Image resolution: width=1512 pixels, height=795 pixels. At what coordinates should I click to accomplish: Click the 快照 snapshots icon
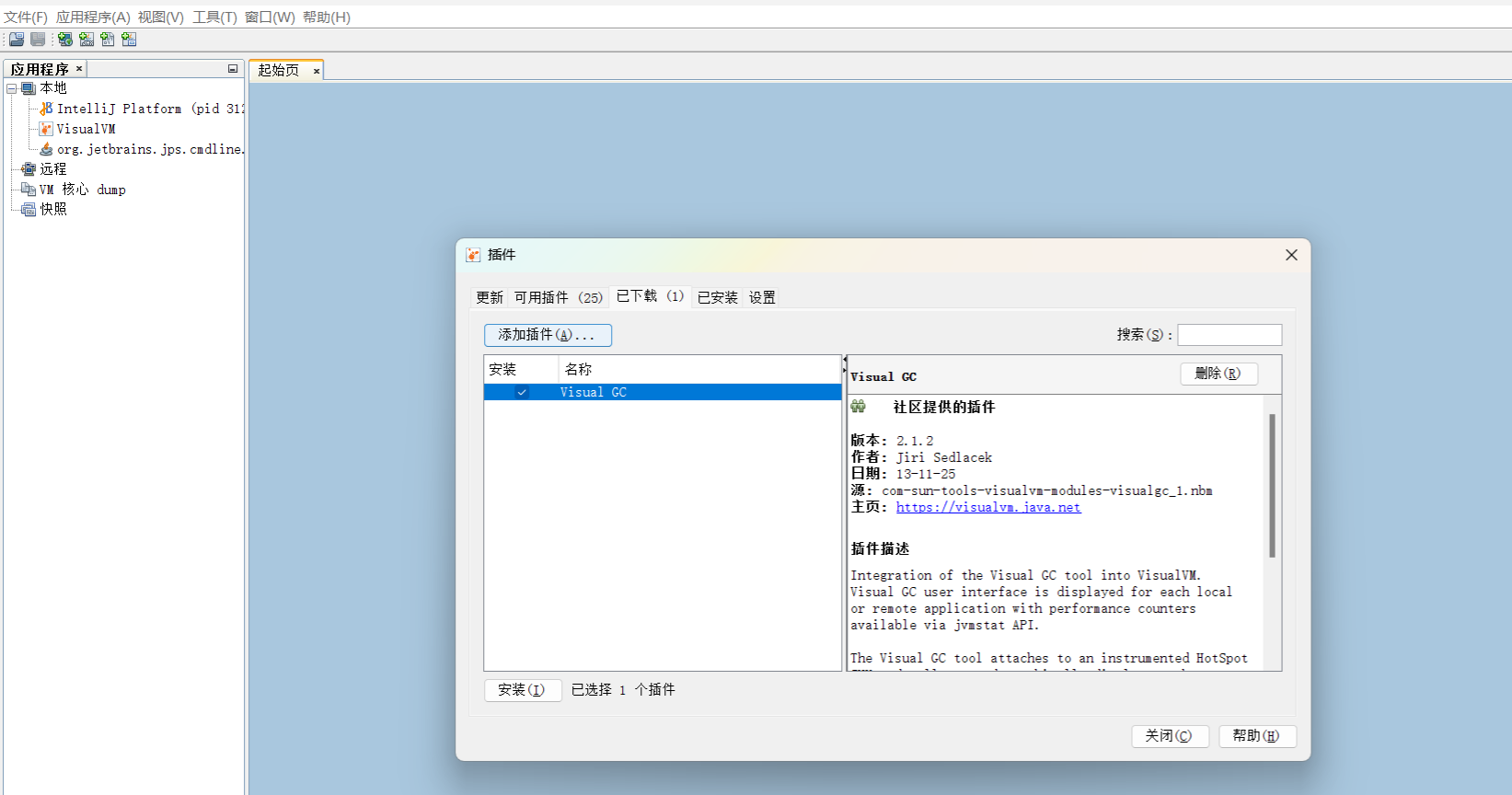[29, 210]
